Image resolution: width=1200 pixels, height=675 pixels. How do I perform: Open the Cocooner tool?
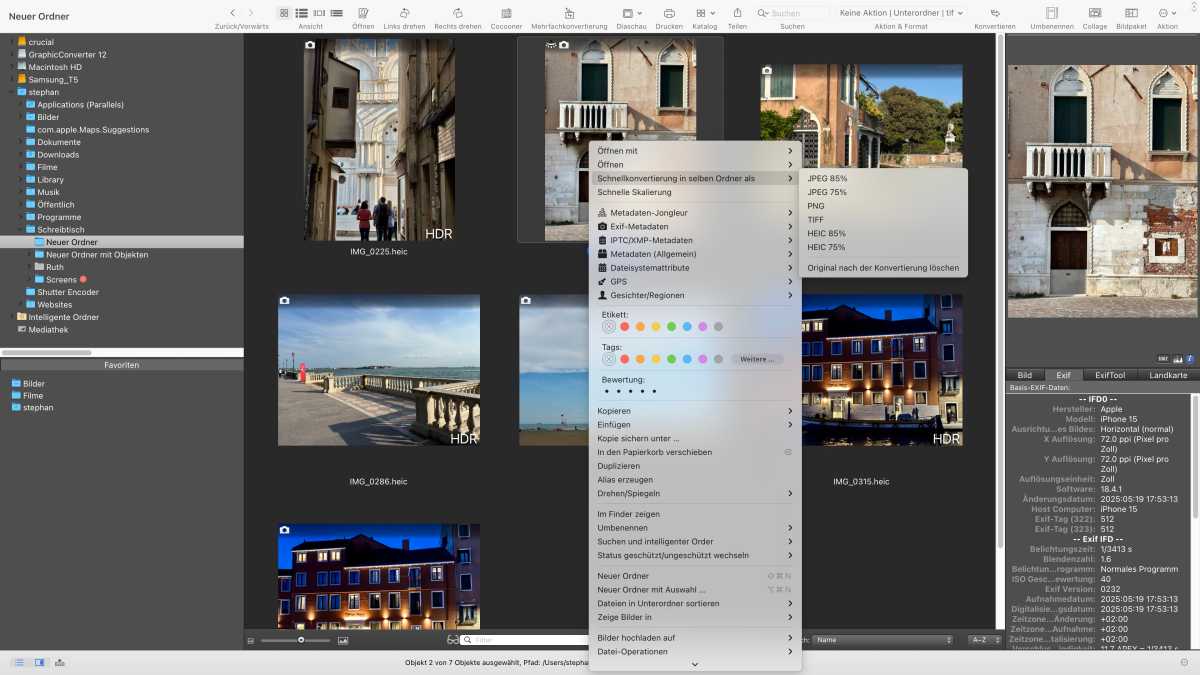tap(506, 13)
